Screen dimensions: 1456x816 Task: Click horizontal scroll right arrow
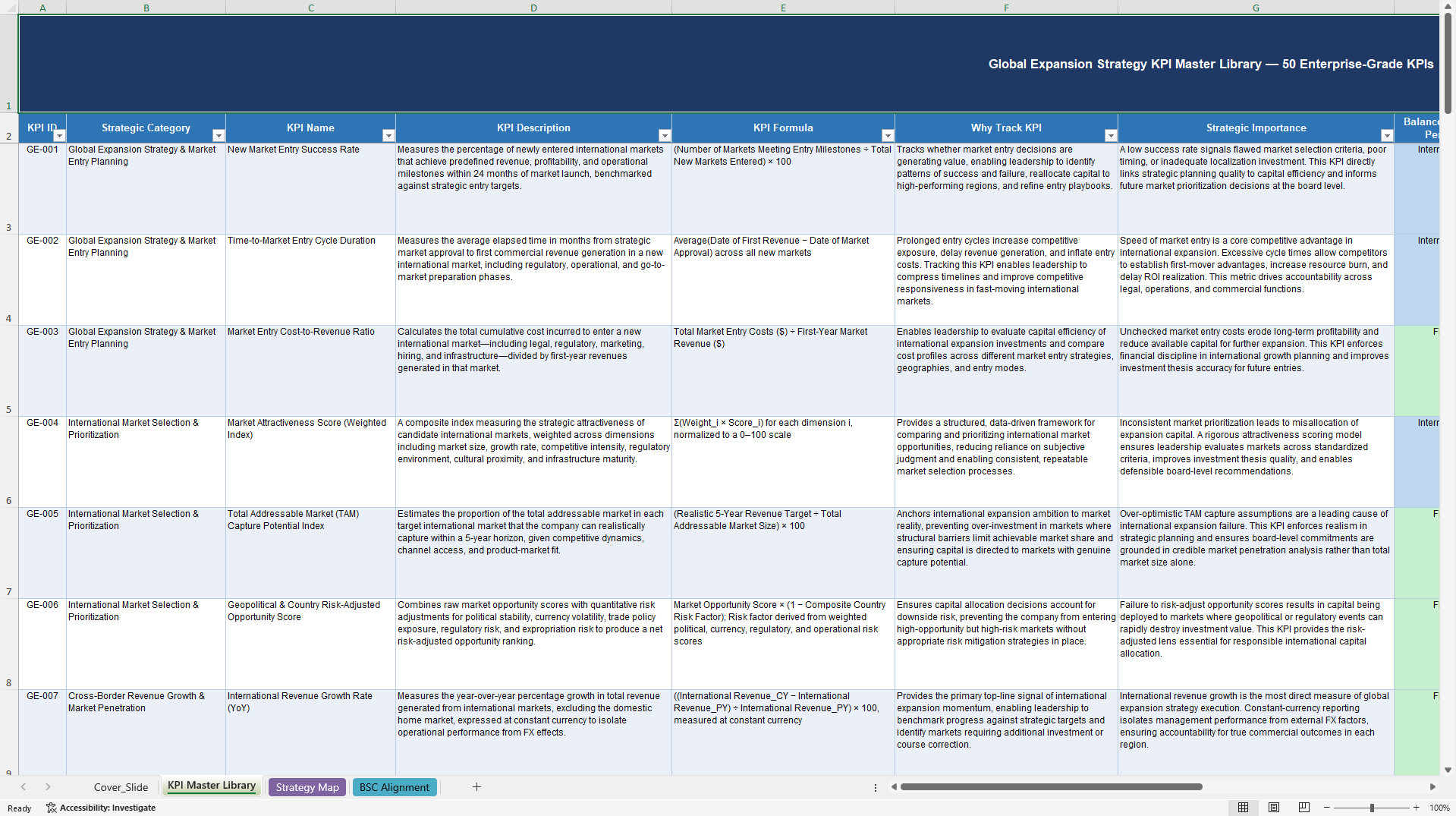(1432, 787)
